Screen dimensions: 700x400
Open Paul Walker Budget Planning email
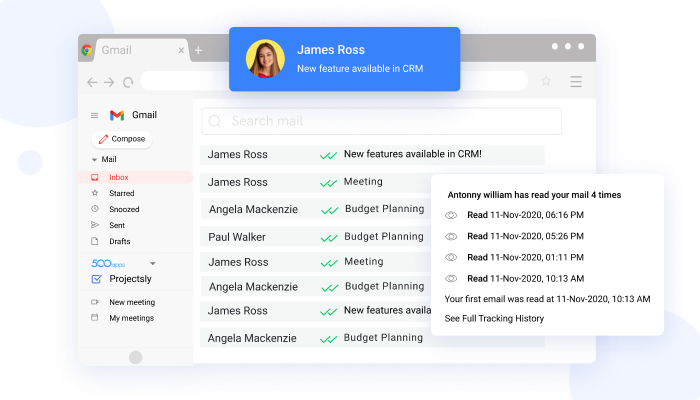point(315,237)
